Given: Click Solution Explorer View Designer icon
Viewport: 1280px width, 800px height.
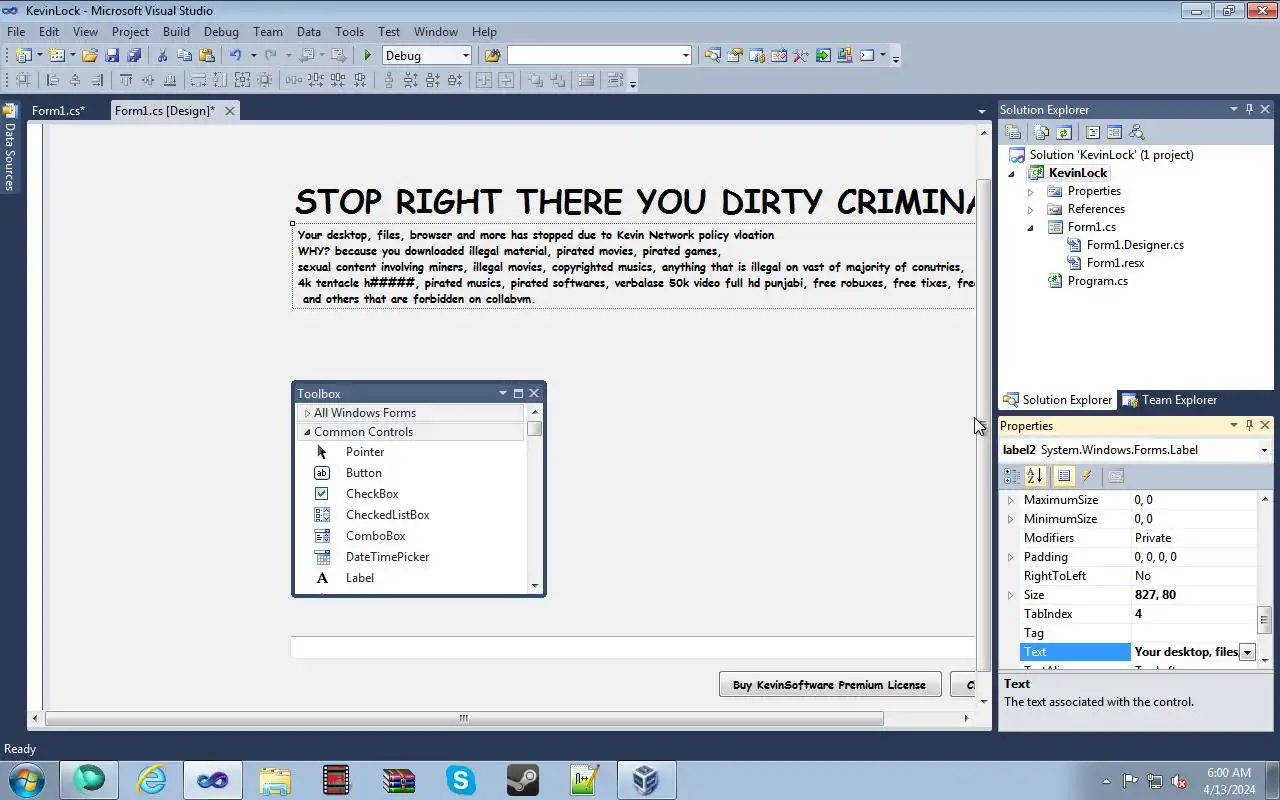Looking at the screenshot, I should pyautogui.click(x=1114, y=132).
